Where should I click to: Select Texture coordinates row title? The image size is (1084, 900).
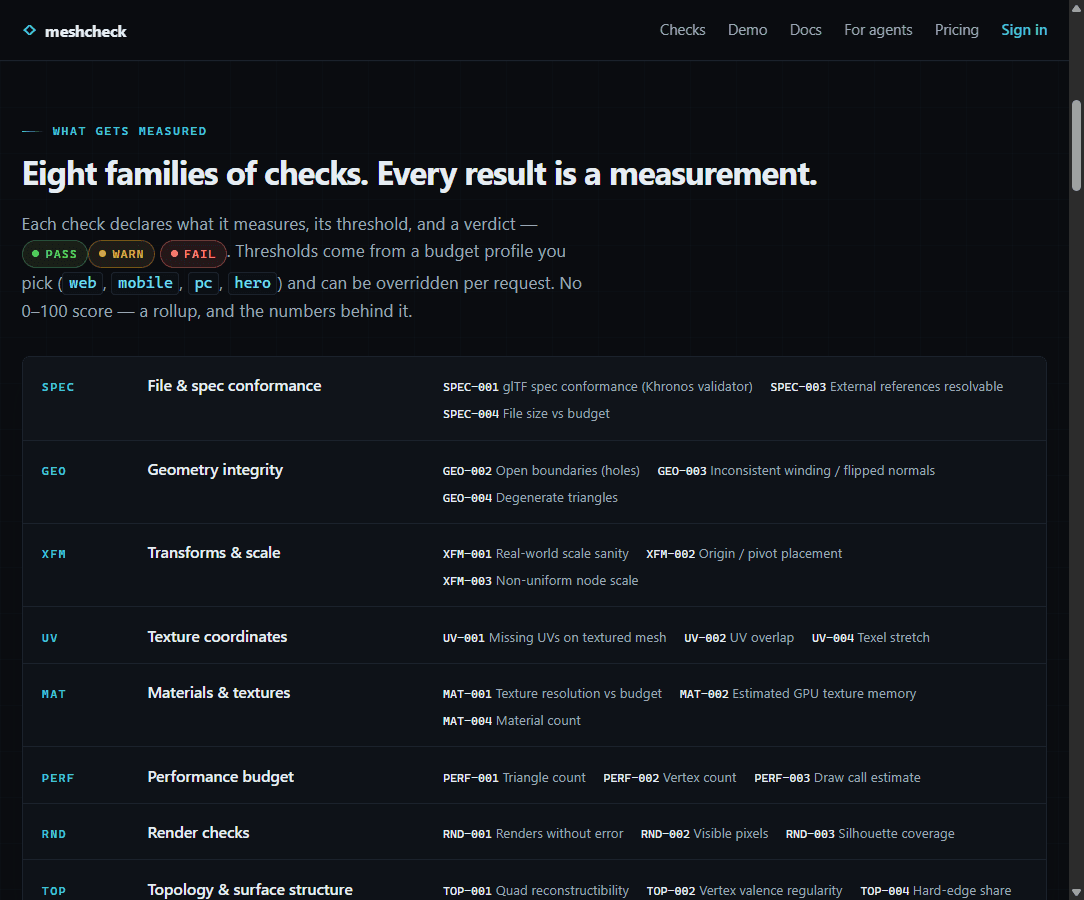[x=217, y=637]
